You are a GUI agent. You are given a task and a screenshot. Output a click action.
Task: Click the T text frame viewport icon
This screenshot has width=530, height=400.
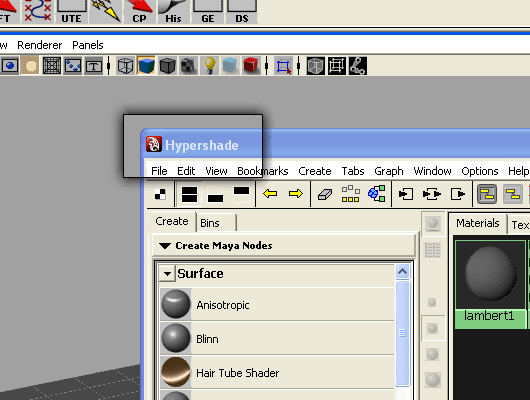(94, 66)
